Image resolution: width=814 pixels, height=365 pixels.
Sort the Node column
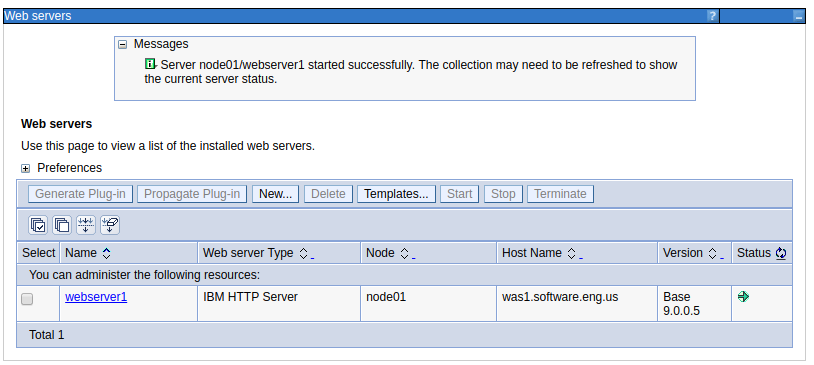pos(405,253)
